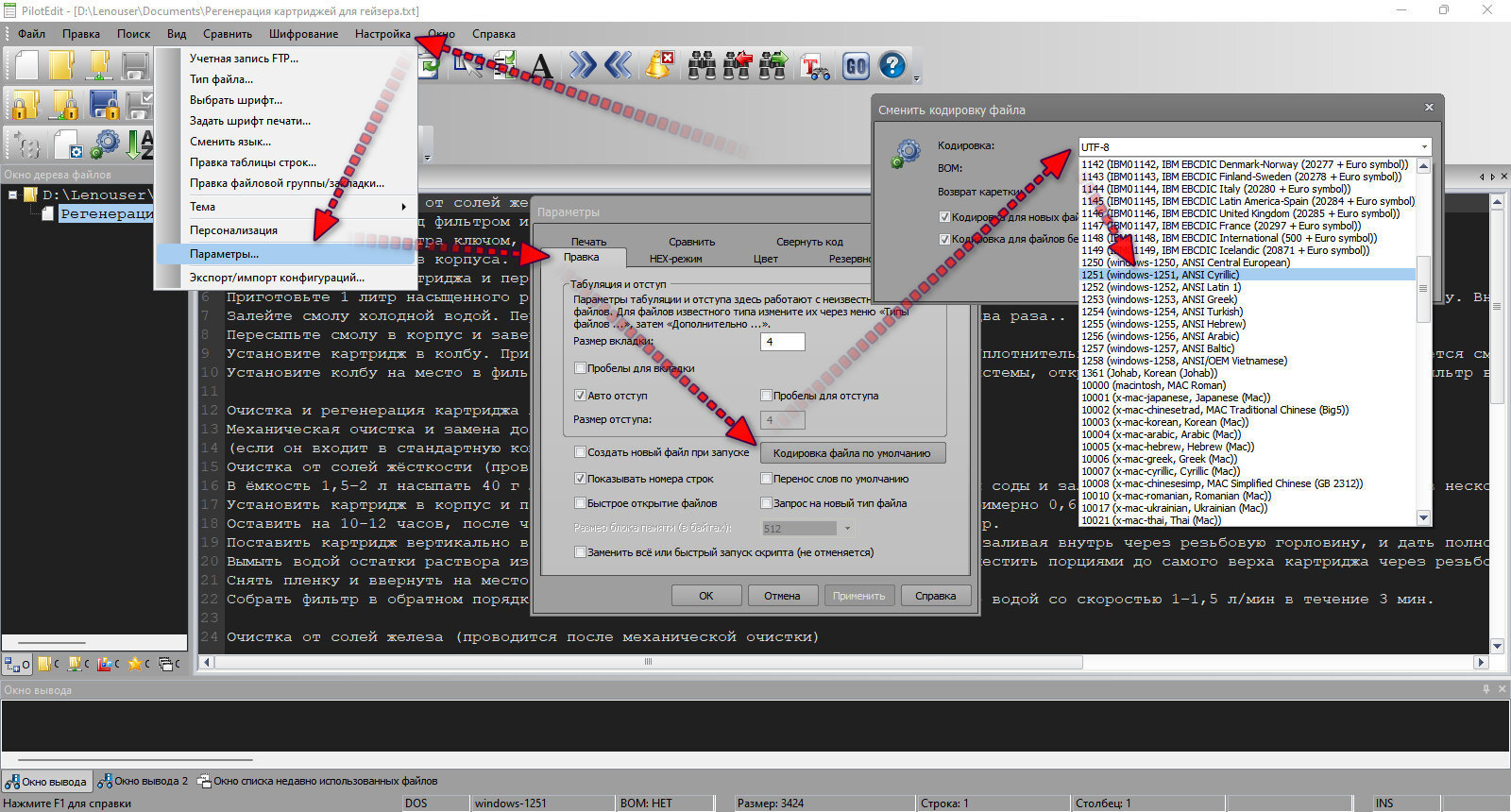Open help via the blue question-mark icon
This screenshot has height=812, width=1511.
click(892, 65)
